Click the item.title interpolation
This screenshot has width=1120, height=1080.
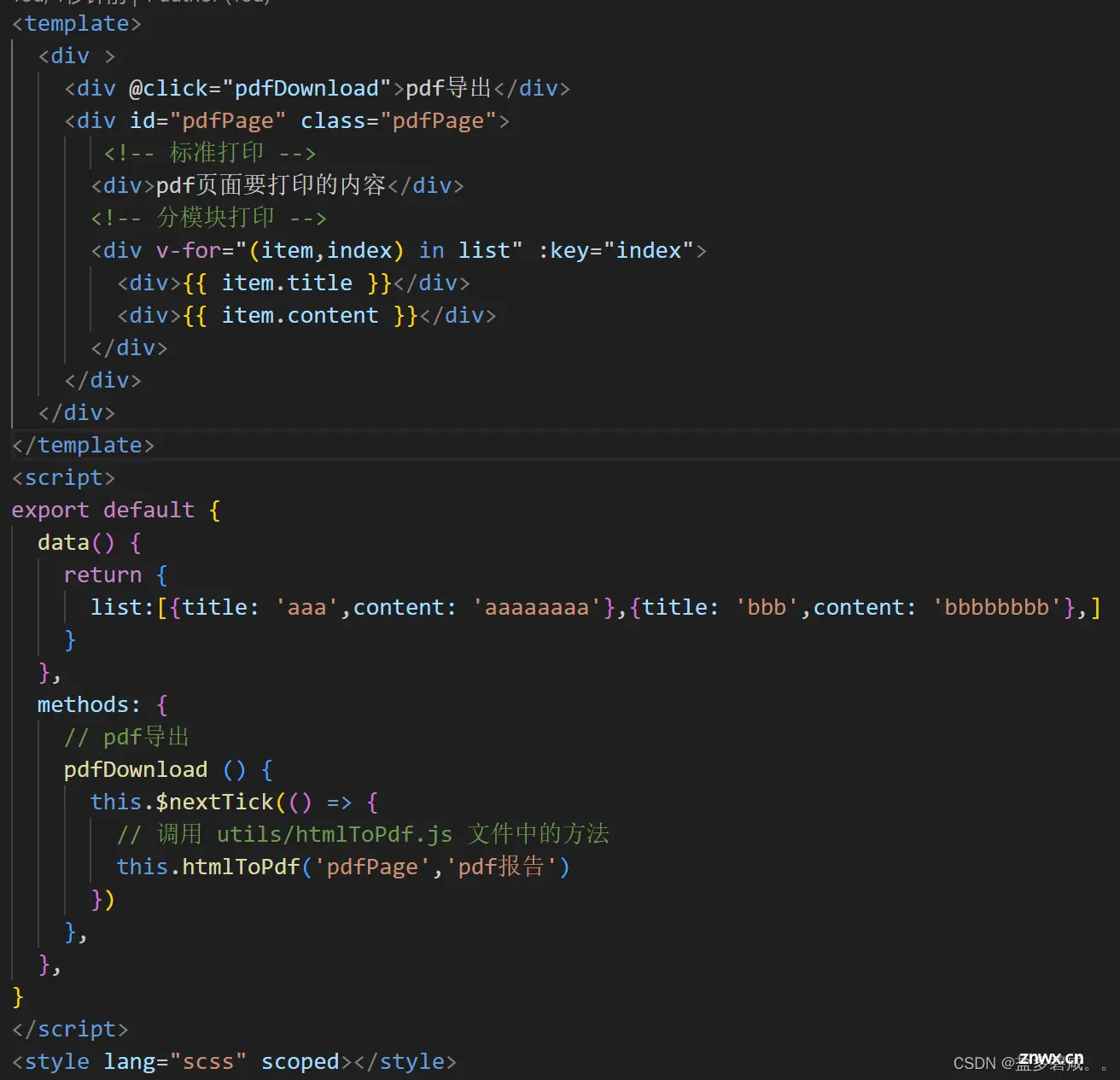287,283
